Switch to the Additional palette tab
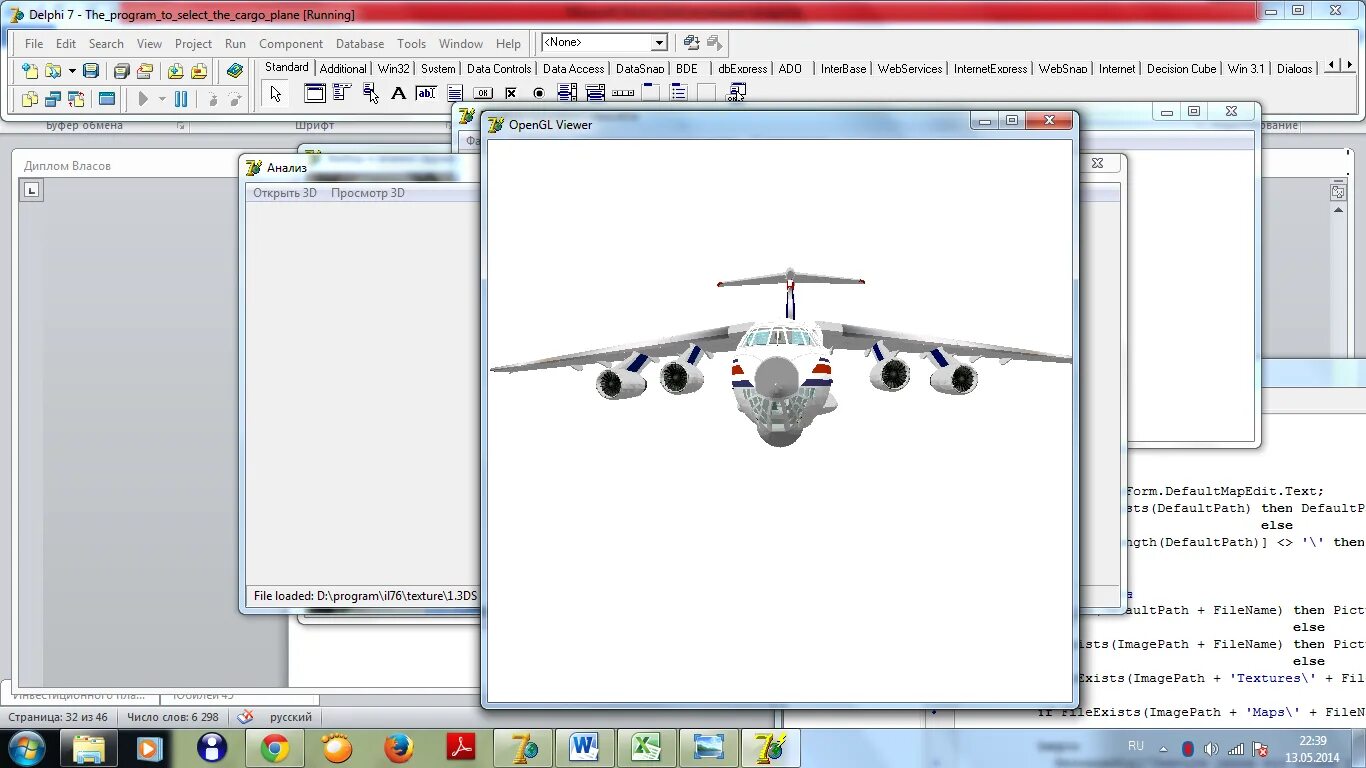The height and width of the screenshot is (768, 1366). (x=343, y=69)
